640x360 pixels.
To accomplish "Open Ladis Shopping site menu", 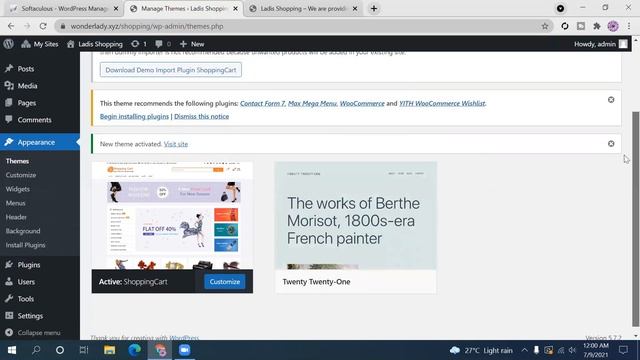I will click(94, 44).
